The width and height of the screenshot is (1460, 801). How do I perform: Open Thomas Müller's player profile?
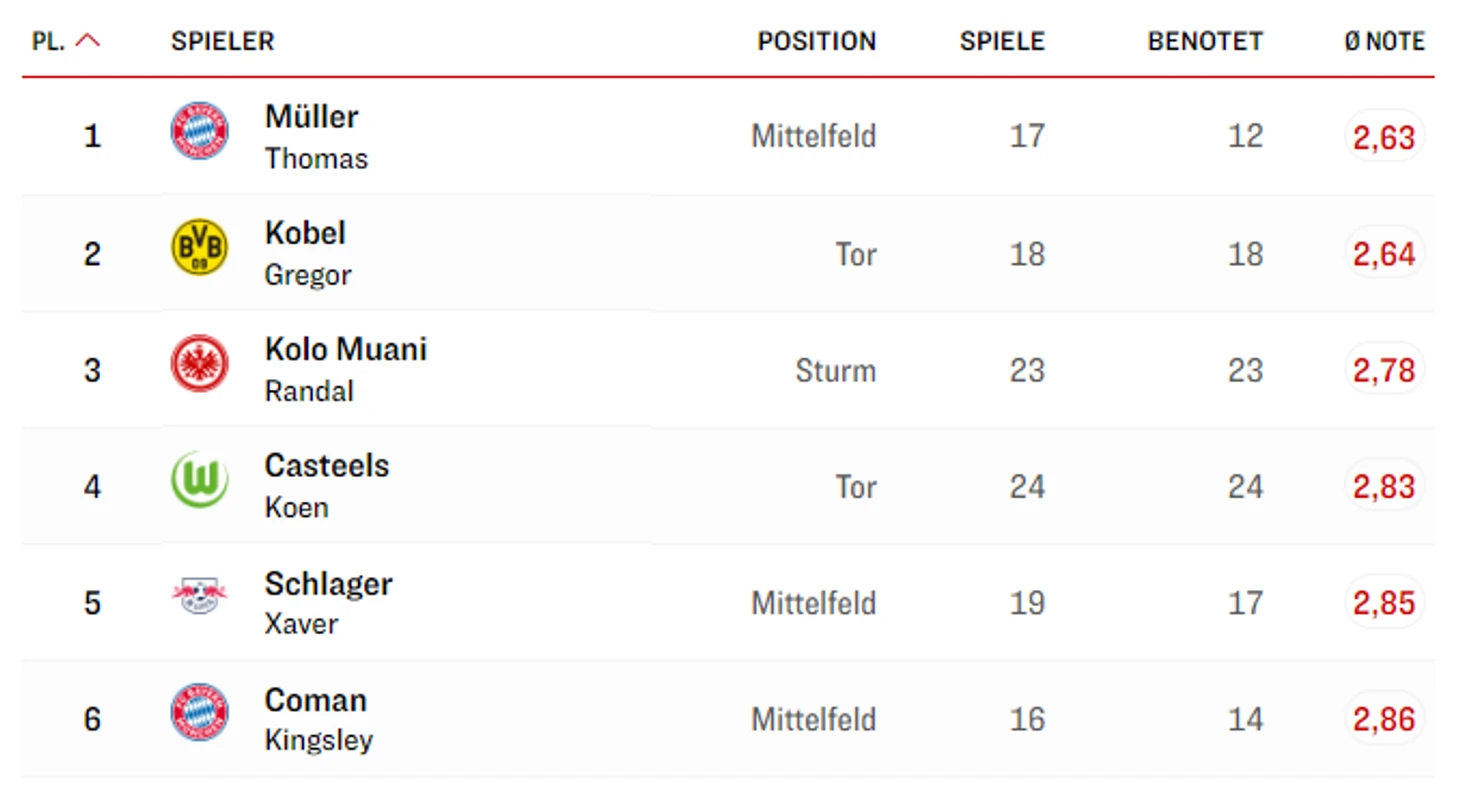(x=311, y=117)
